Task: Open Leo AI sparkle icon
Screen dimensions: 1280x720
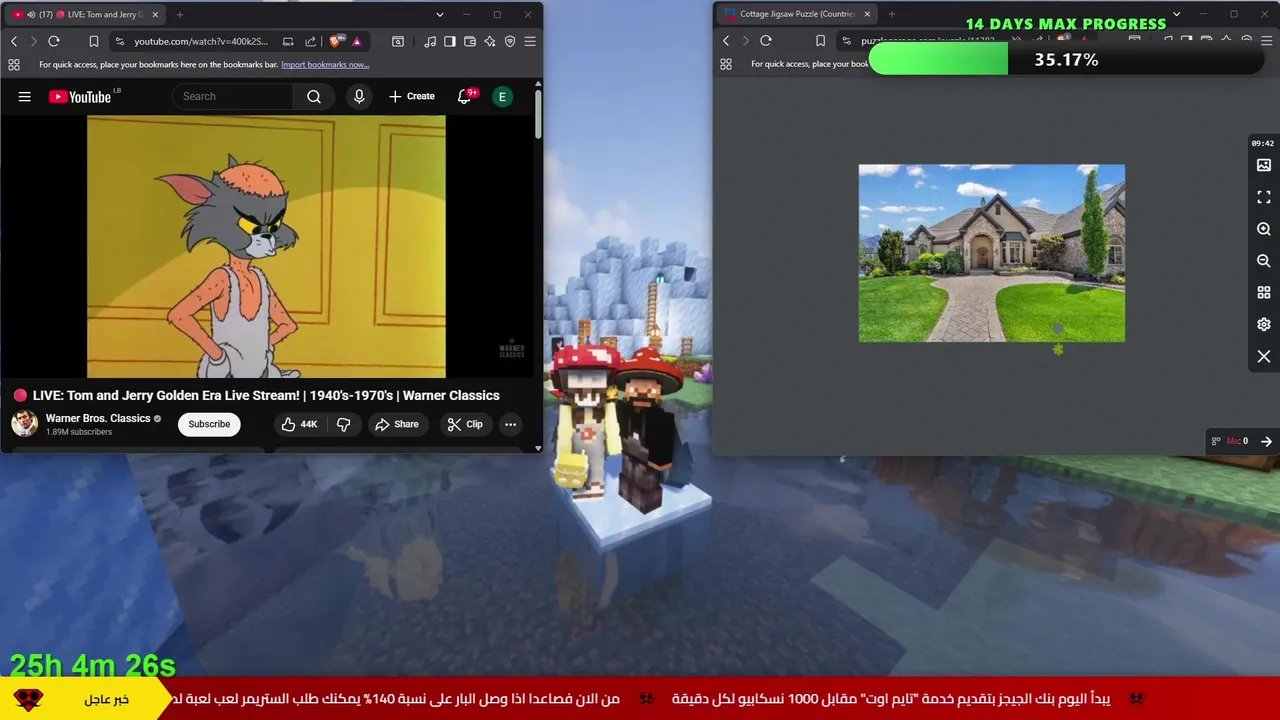Action: click(490, 41)
